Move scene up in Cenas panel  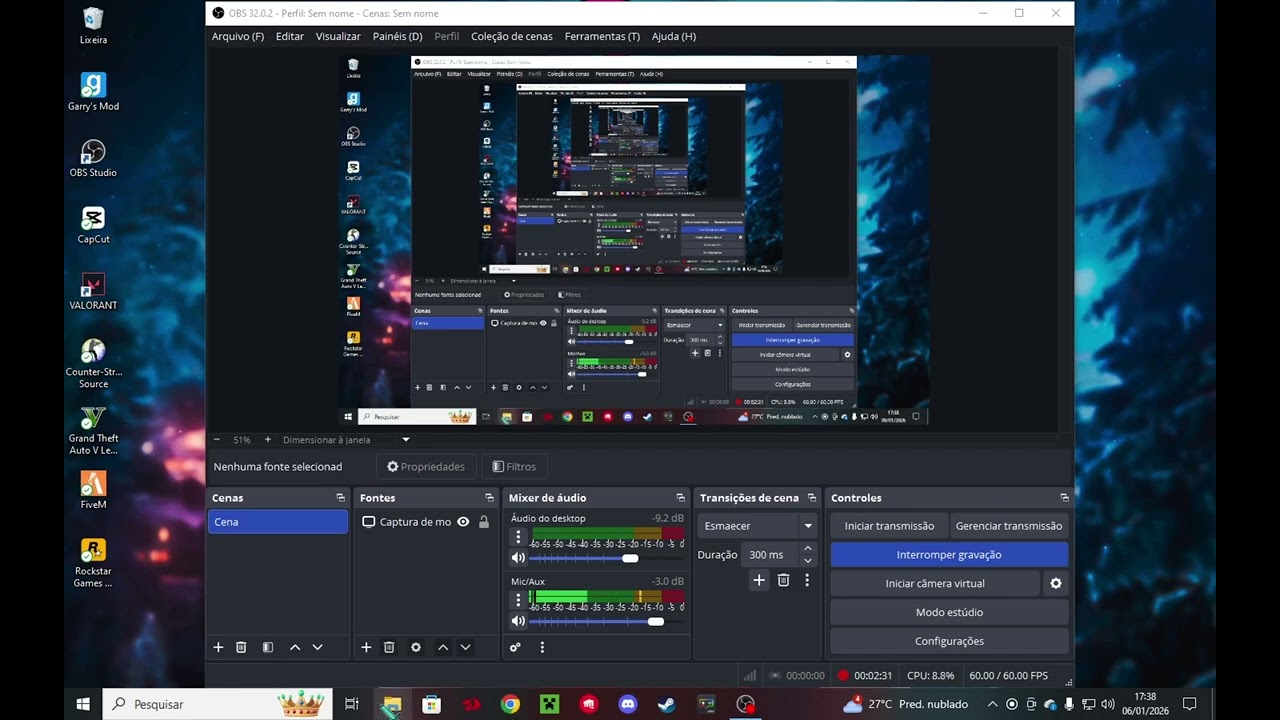pos(295,648)
